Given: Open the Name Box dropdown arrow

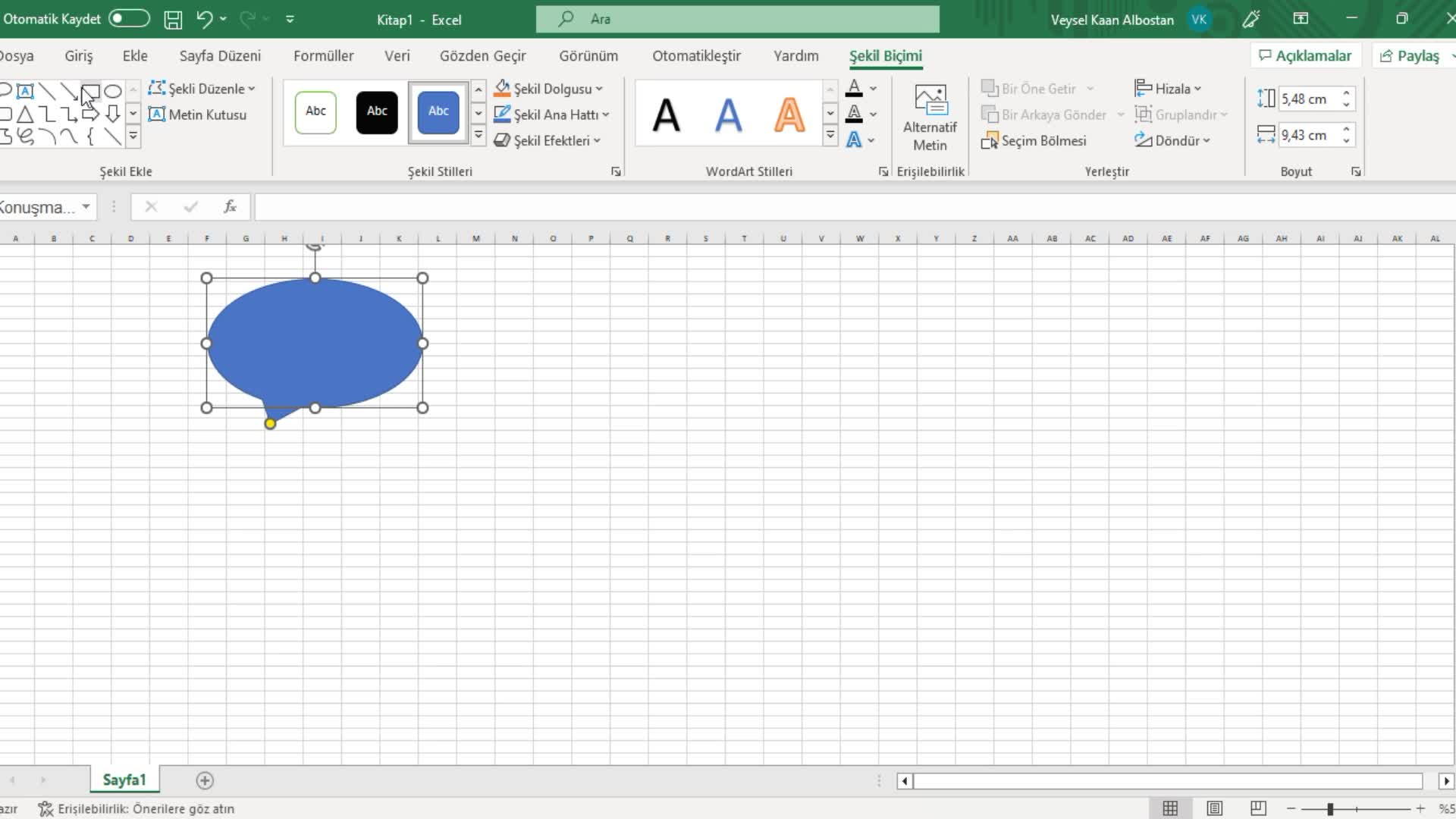Looking at the screenshot, I should 86,206.
